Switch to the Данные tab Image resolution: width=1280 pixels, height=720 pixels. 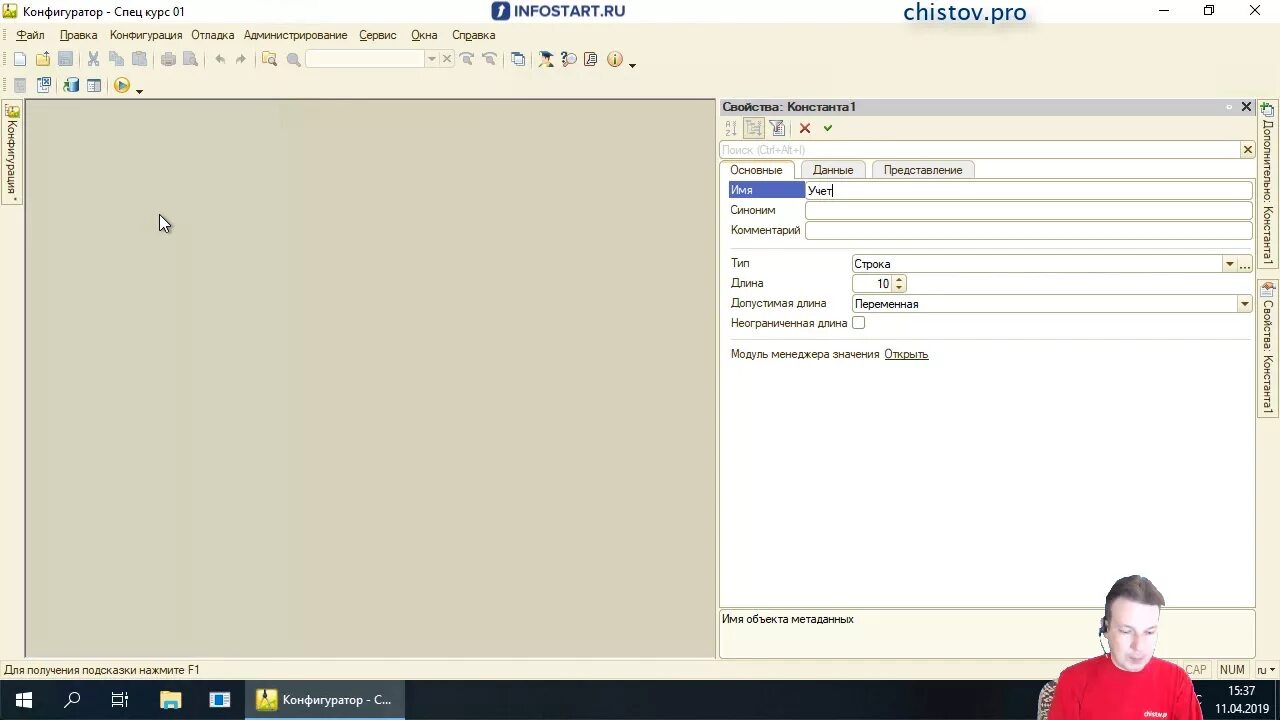coord(833,170)
